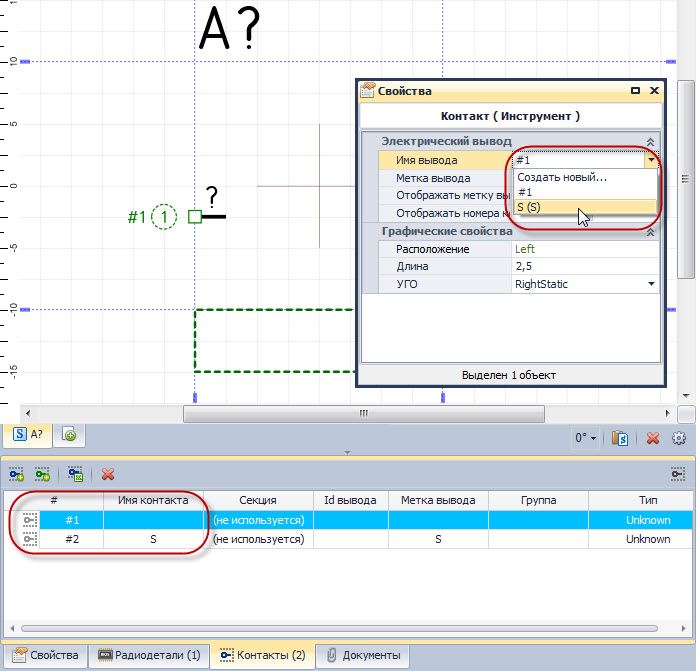Viewport: 696px width, 671px height.
Task: Click the canvas horizontal scrollbar thumb
Action: click(x=364, y=414)
